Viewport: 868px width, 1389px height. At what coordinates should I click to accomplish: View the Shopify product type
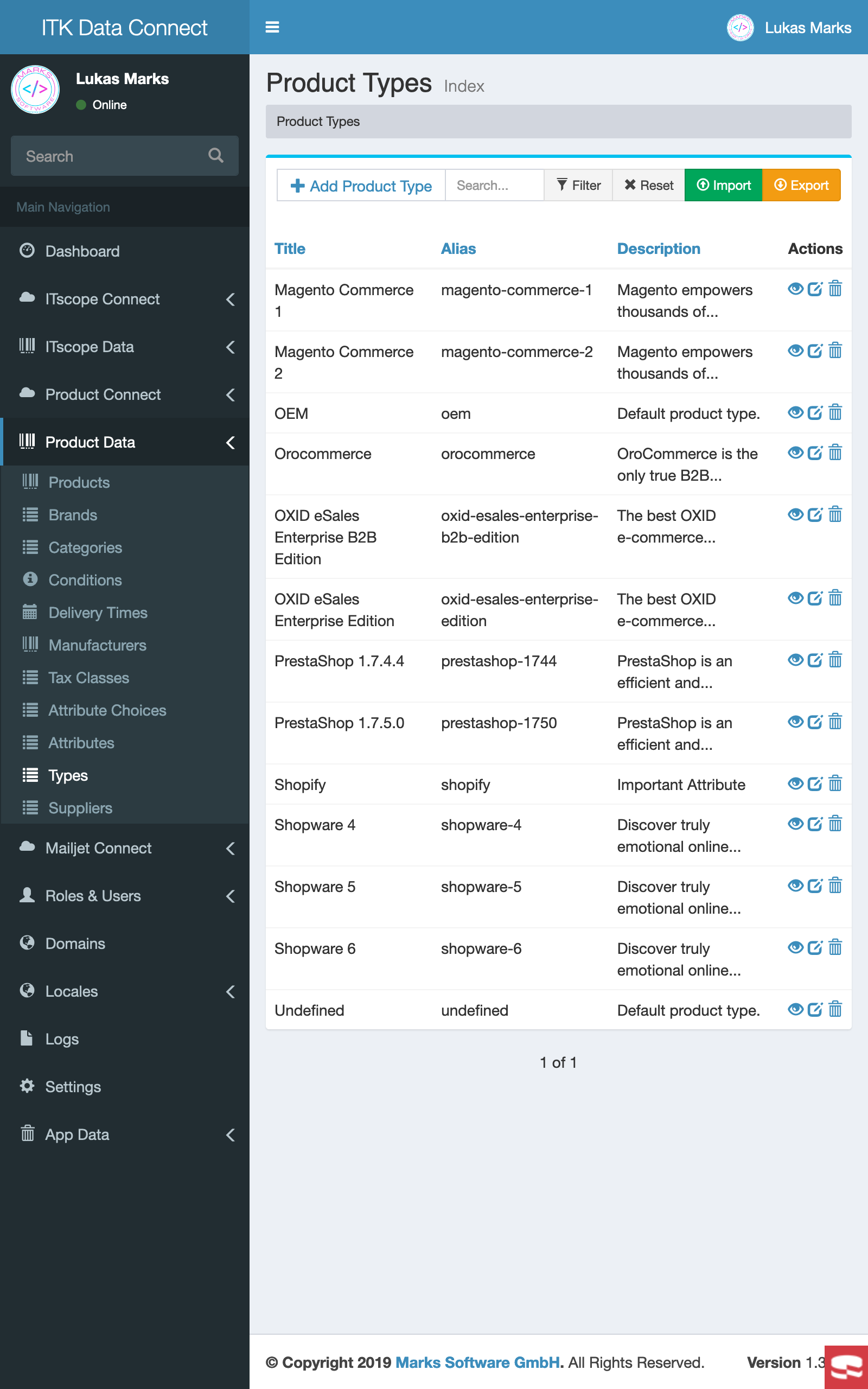[x=795, y=784]
